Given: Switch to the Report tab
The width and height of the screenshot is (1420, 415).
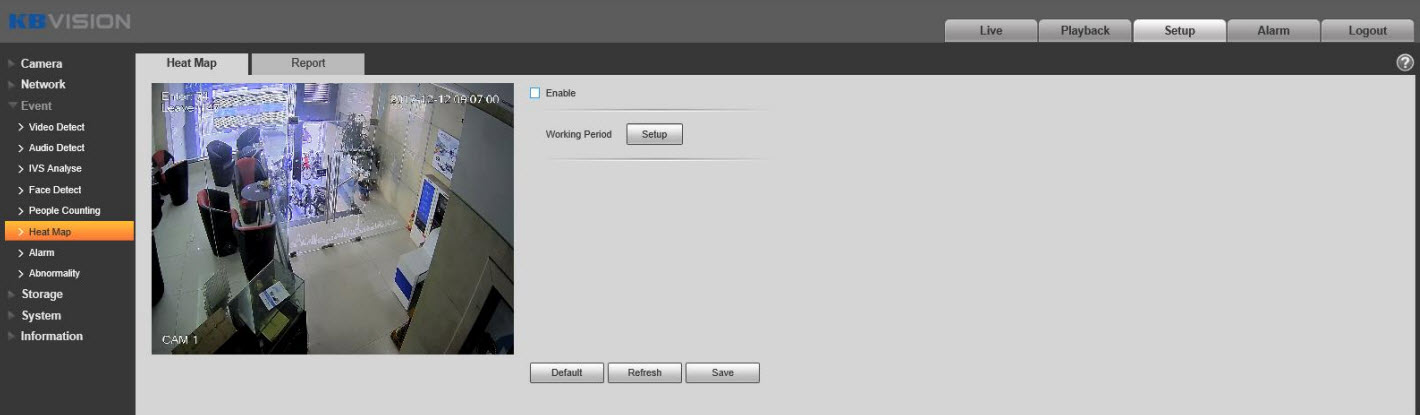Looking at the screenshot, I should (x=308, y=63).
